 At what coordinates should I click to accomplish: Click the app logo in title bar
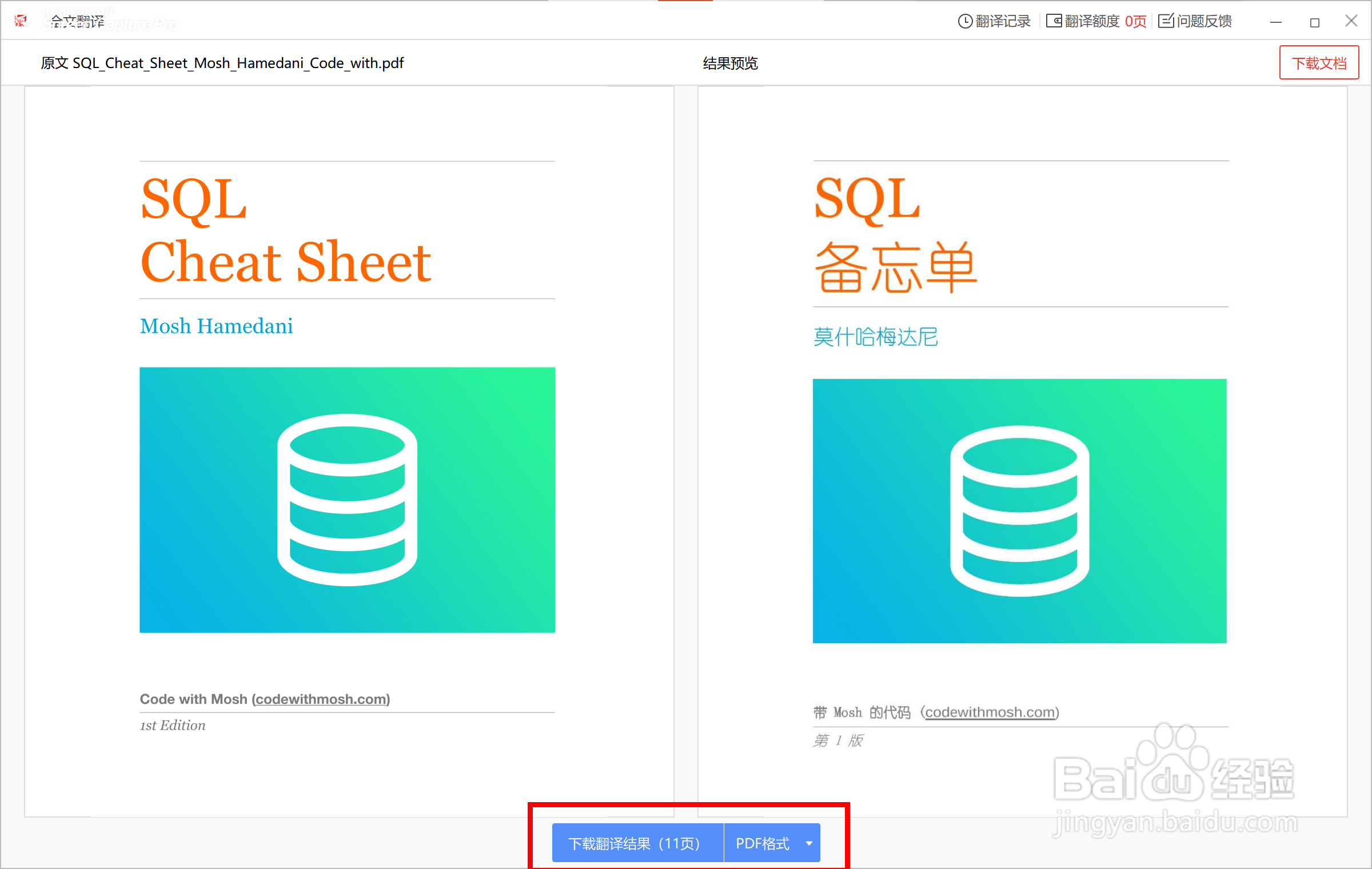(21, 21)
